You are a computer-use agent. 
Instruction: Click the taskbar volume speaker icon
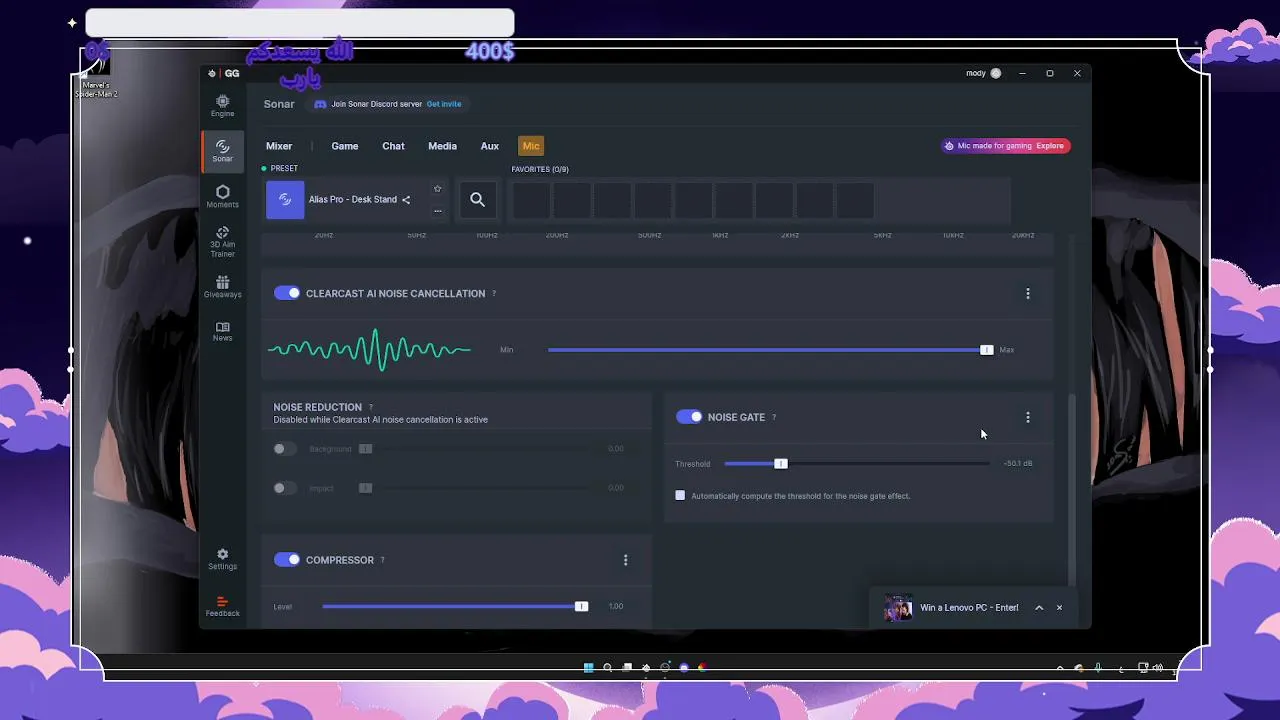tap(1158, 668)
